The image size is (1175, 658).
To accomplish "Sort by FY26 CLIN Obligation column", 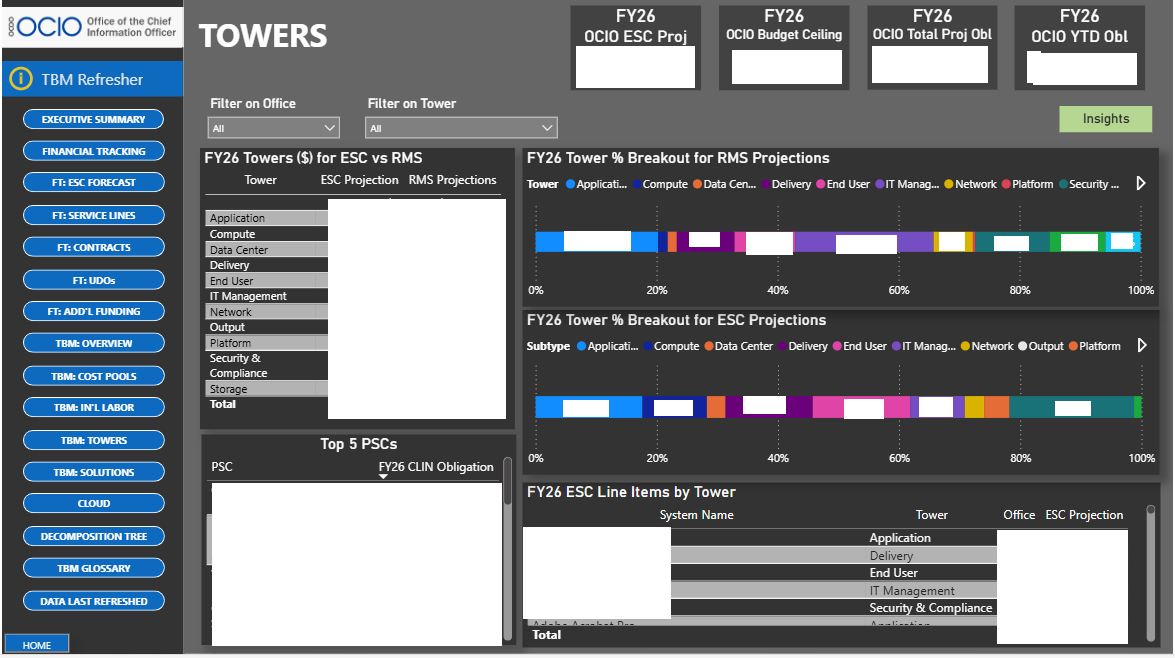I will (x=436, y=467).
